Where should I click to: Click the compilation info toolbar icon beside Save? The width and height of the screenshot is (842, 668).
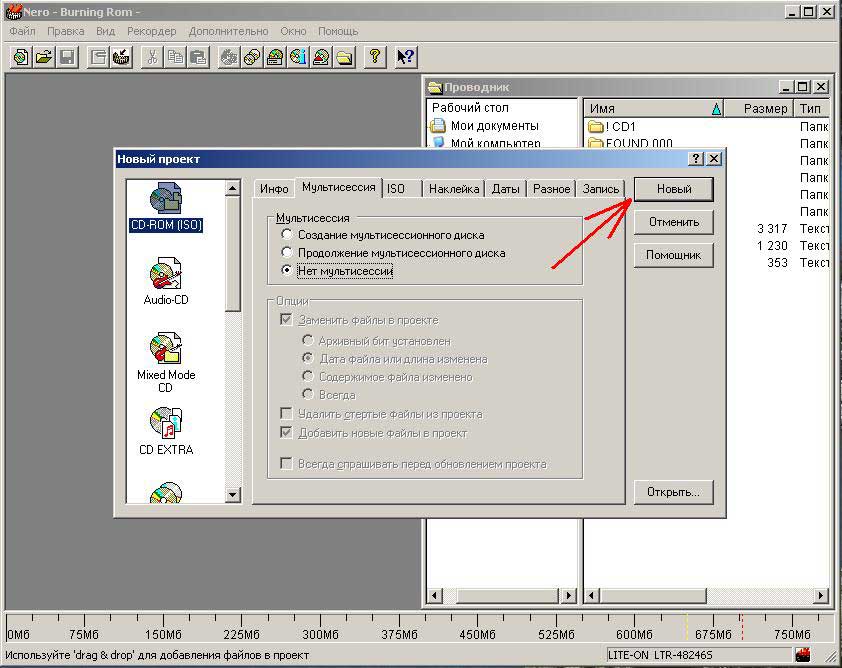coord(98,56)
